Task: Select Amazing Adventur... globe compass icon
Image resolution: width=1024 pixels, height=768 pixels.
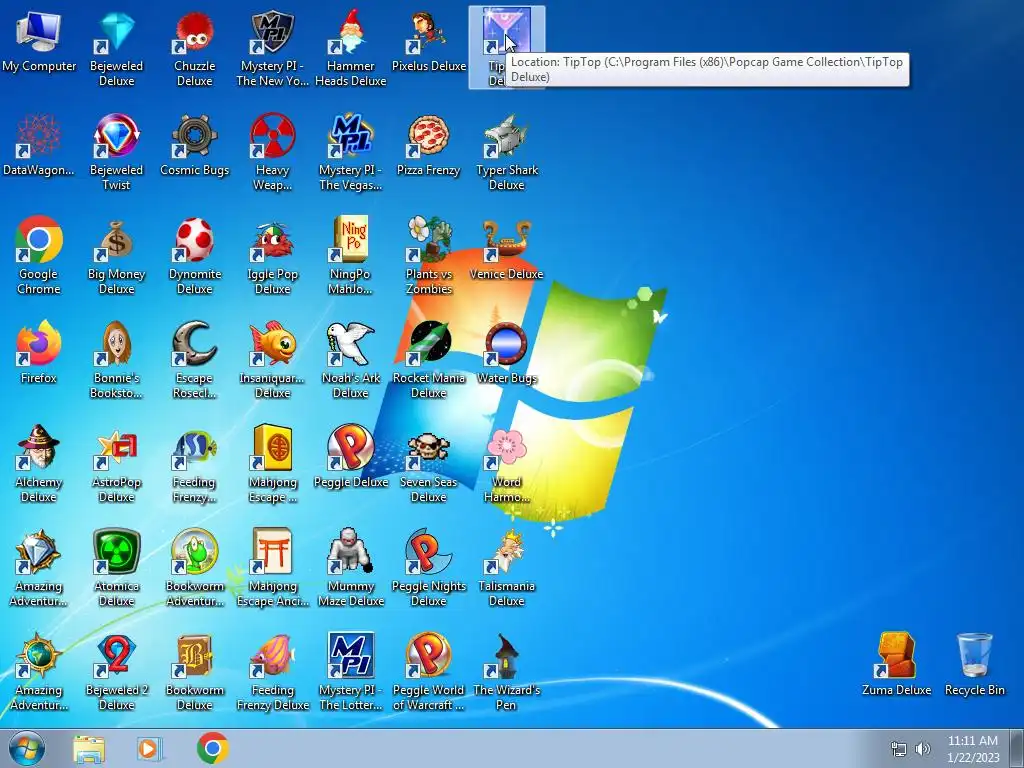Action: [x=39, y=655]
